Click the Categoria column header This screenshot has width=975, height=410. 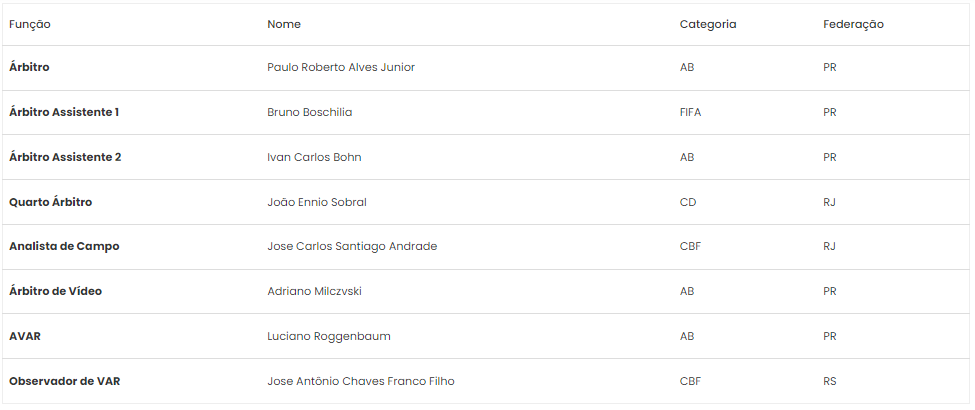tap(708, 24)
